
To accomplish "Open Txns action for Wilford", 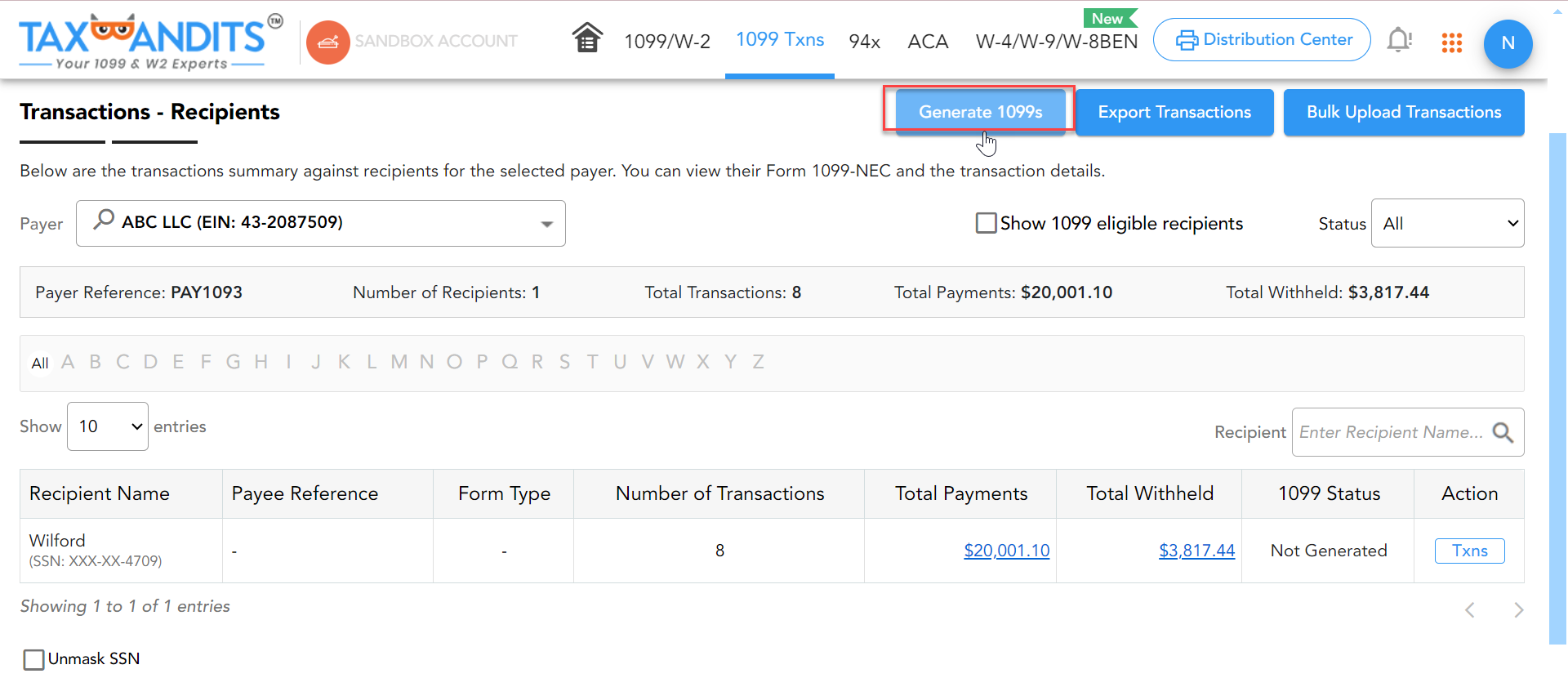I will 1469,551.
